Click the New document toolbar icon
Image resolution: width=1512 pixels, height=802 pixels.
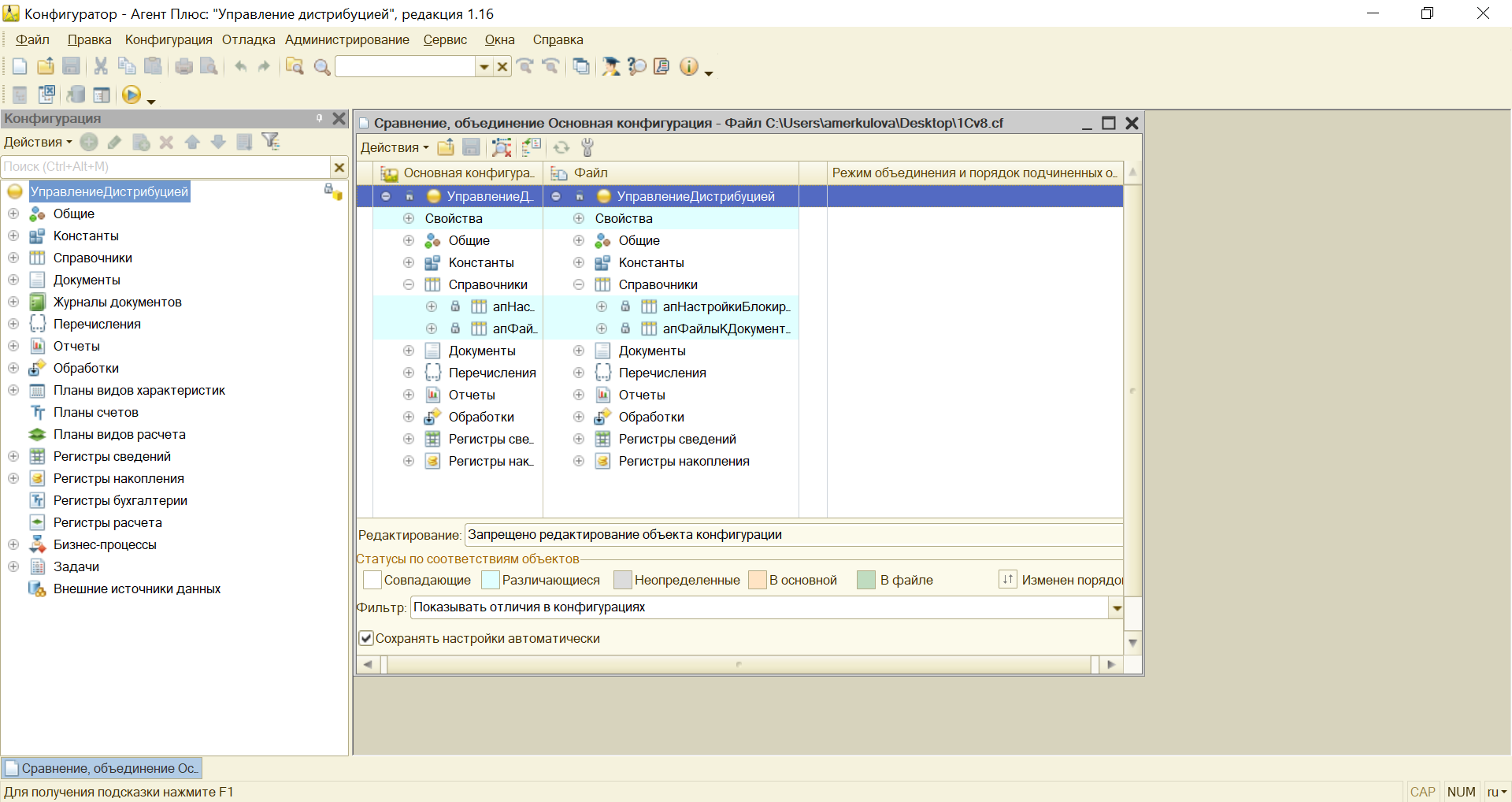click(20, 67)
